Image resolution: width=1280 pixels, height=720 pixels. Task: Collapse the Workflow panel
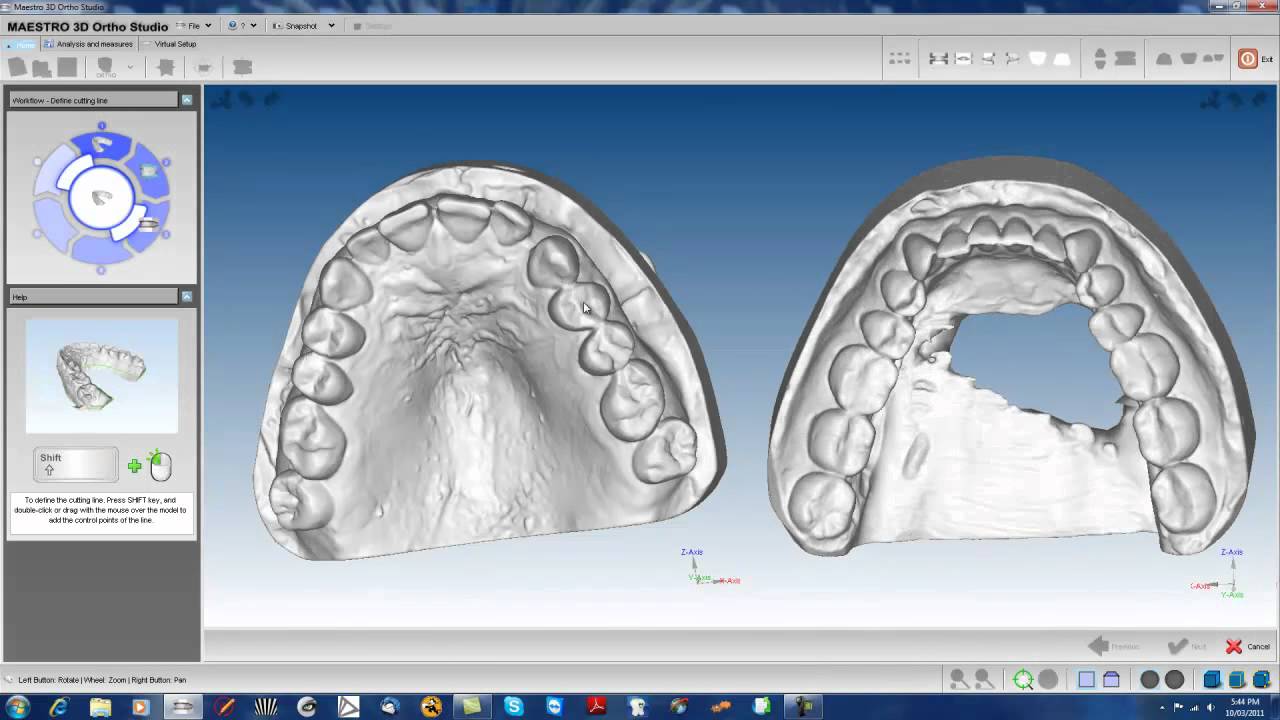click(186, 100)
